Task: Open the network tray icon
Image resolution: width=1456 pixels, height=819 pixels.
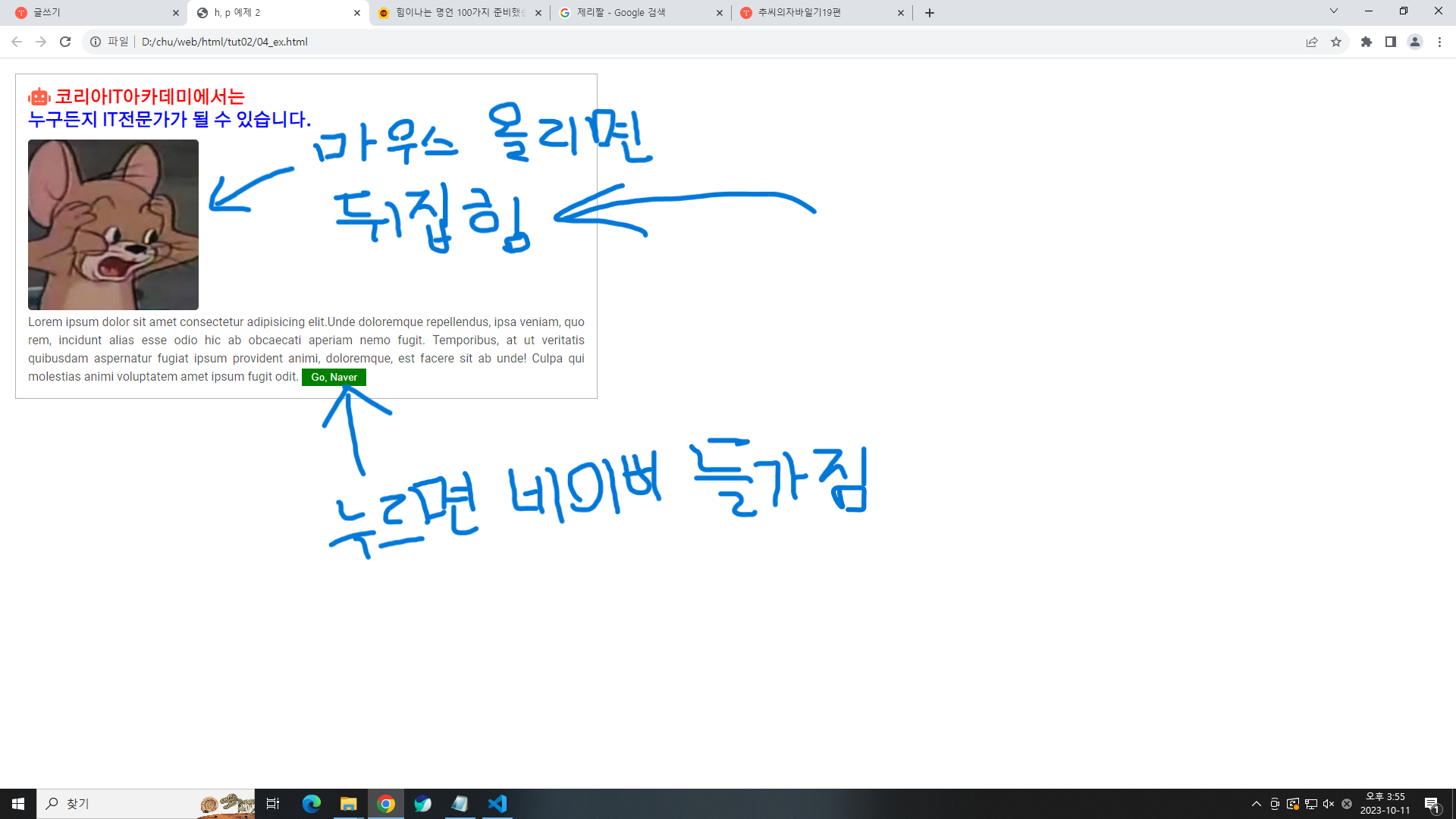Action: [1310, 804]
